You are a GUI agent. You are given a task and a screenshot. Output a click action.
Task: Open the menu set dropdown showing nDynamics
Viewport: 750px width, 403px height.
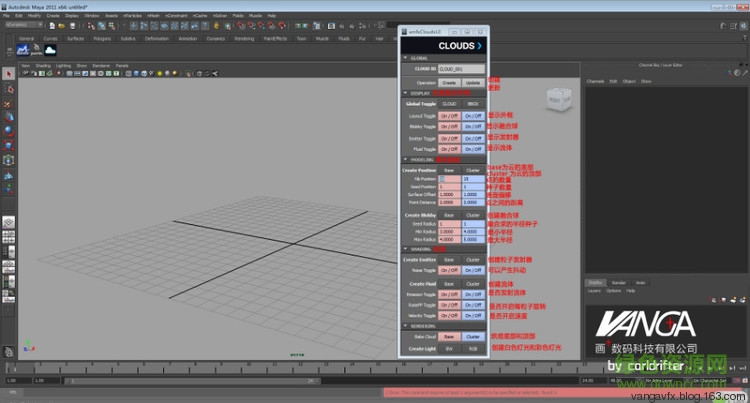[22, 25]
